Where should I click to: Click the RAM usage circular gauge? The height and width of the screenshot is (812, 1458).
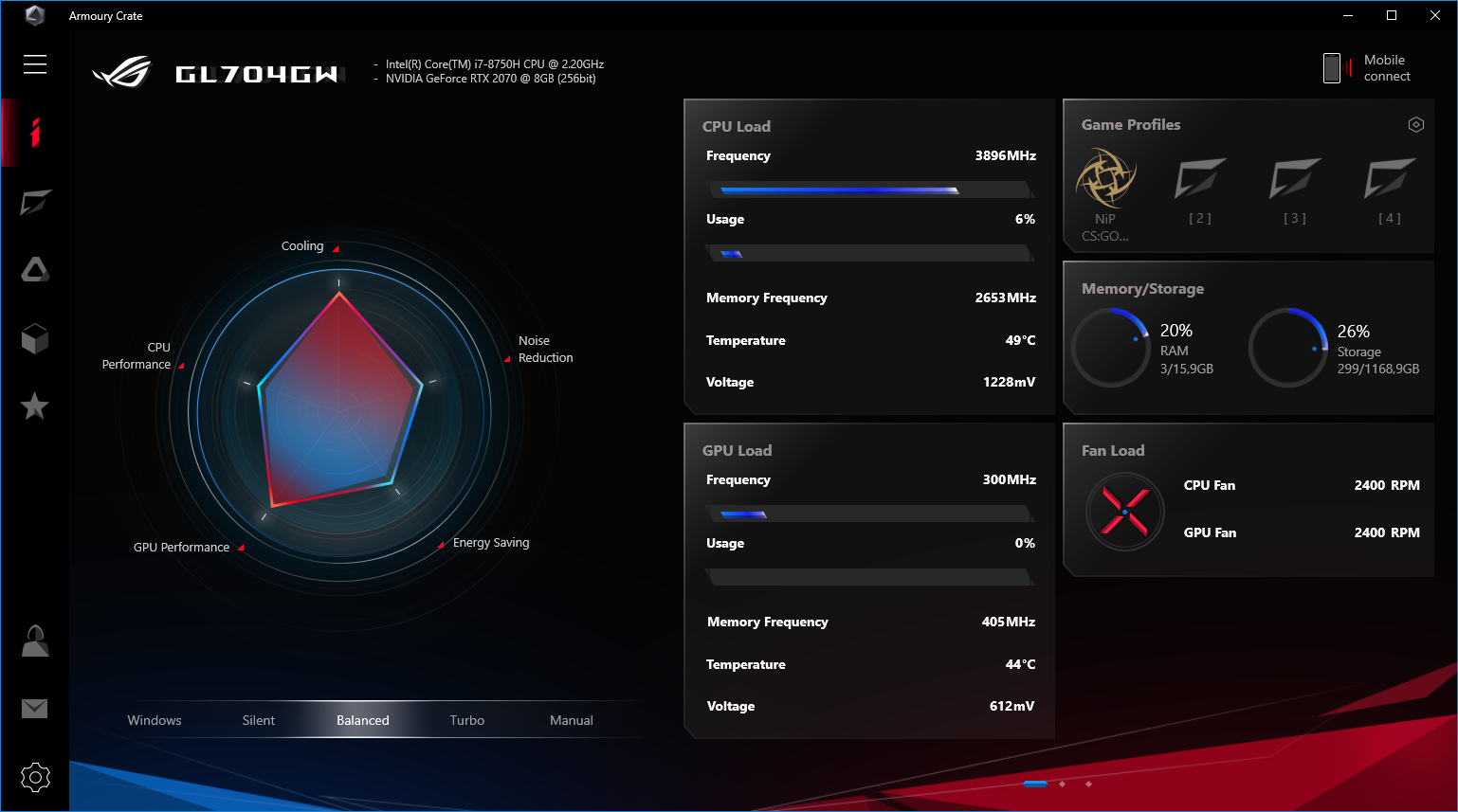point(1111,348)
